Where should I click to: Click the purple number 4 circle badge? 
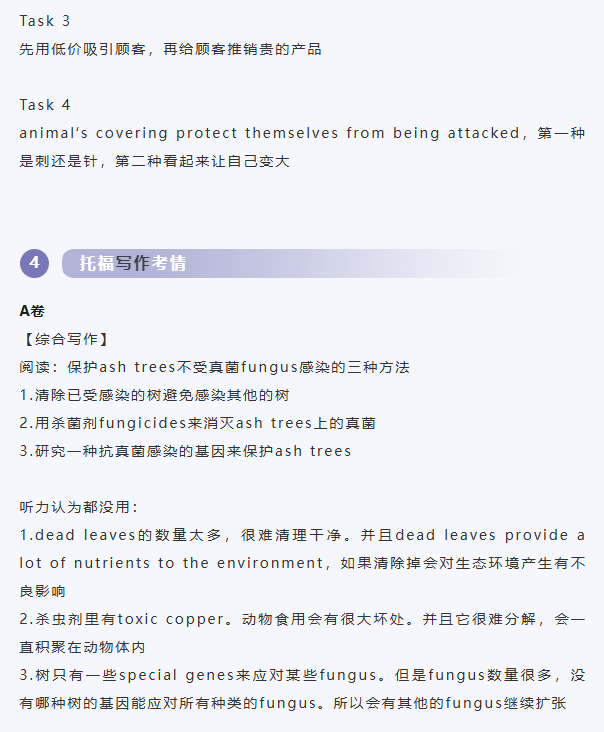(x=34, y=263)
